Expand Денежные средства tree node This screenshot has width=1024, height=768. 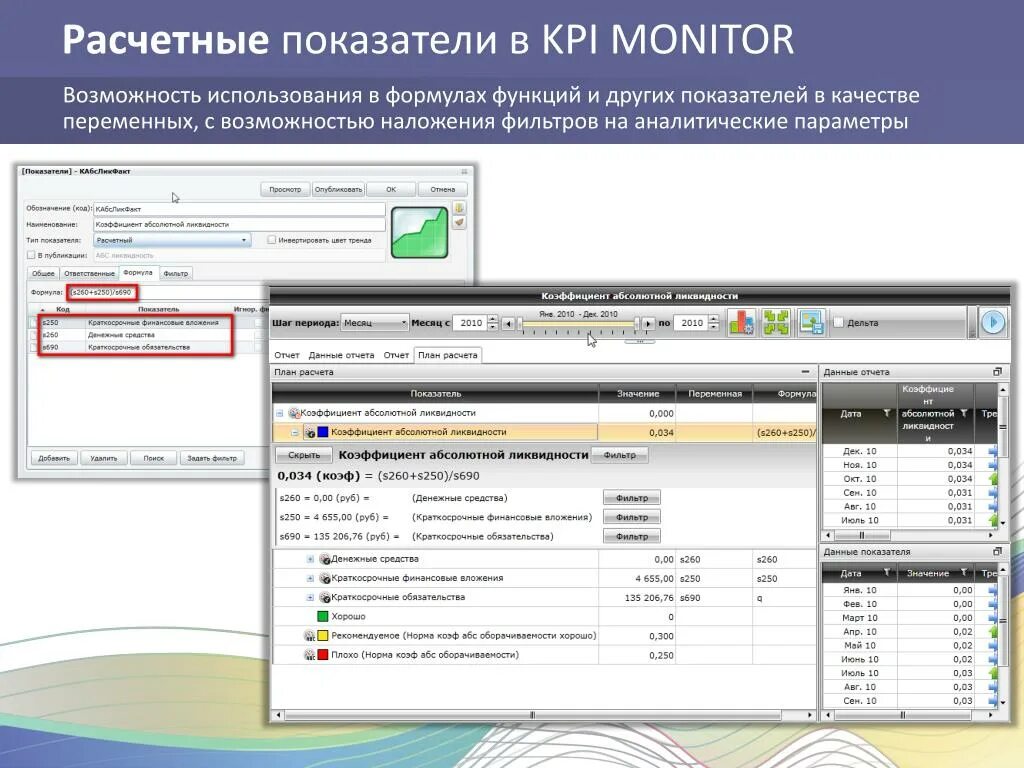(310, 560)
